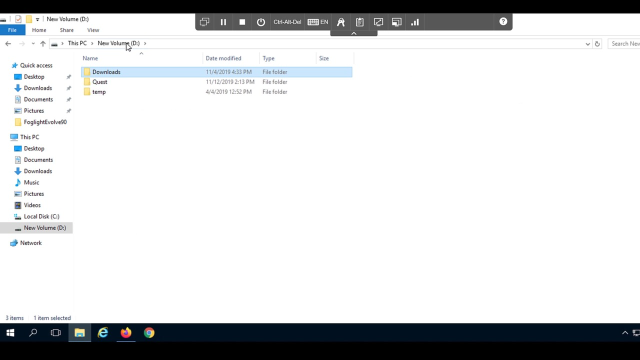Click the keys credentials icon in toolbar
Image resolution: width=640 pixels, height=360 pixels.
tap(341, 22)
